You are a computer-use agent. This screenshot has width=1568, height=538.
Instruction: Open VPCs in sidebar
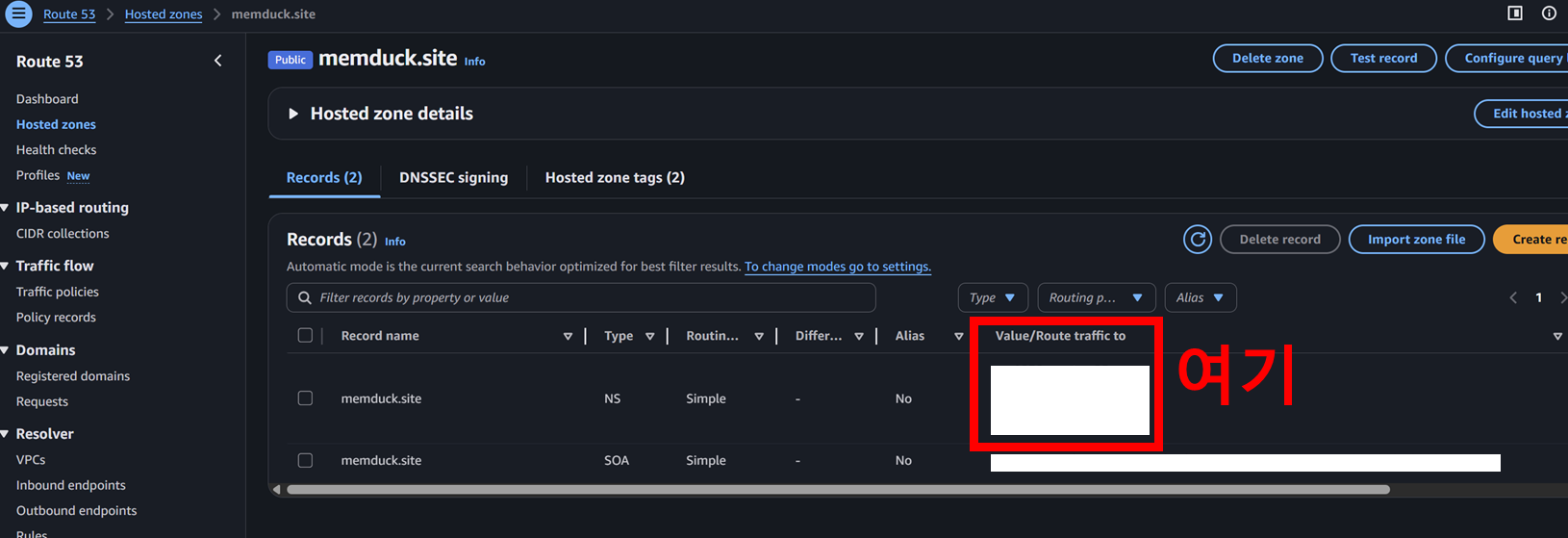tap(31, 460)
